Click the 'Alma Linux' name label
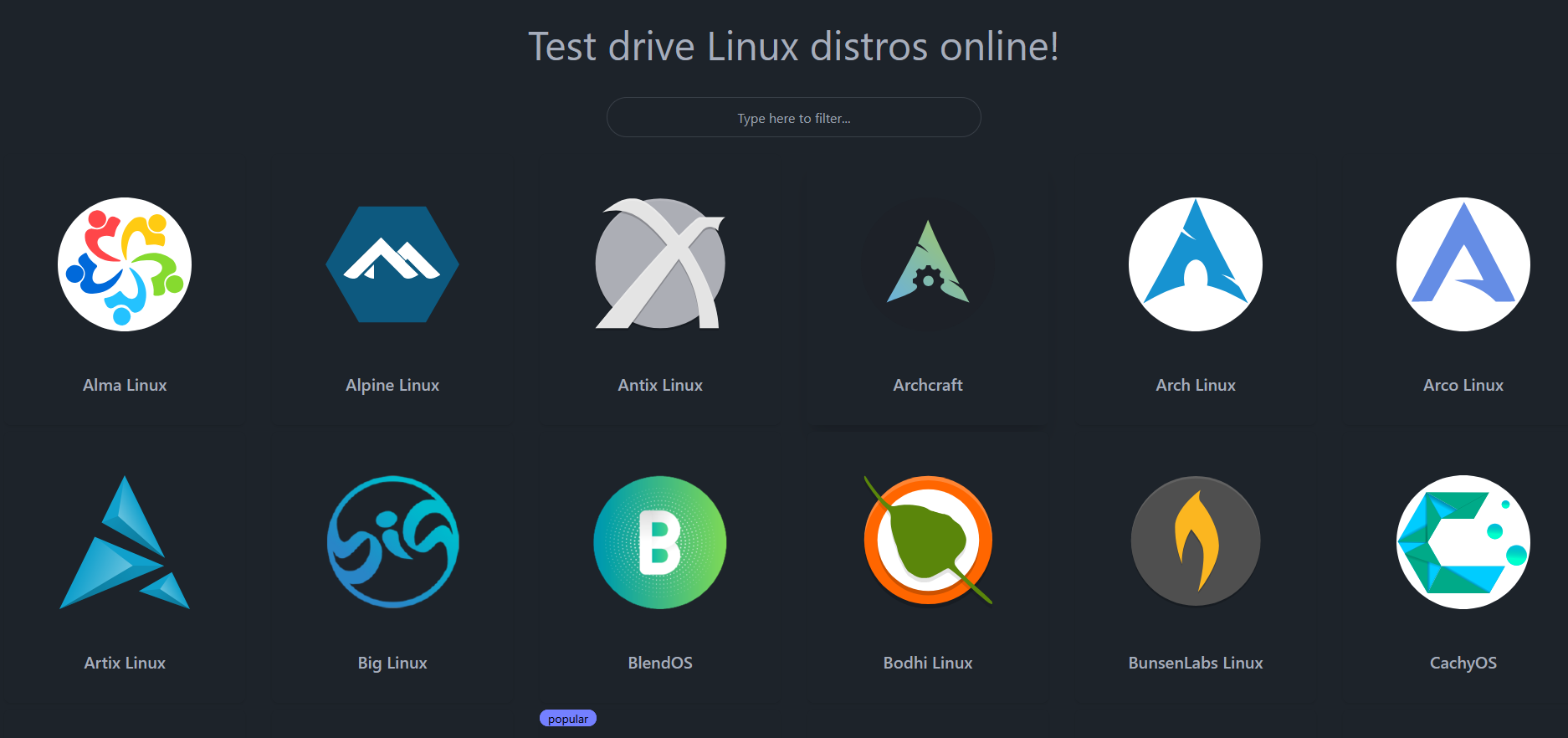This screenshot has width=1568, height=738. tap(125, 385)
